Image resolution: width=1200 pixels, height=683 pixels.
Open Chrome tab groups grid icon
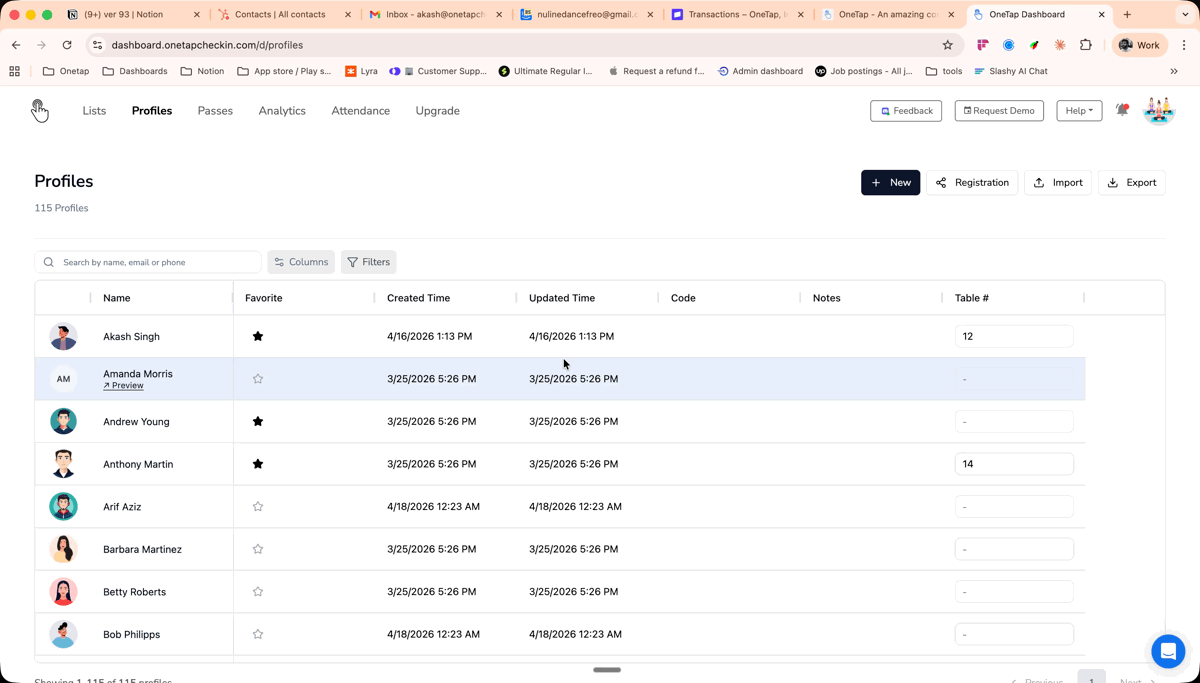(x=14, y=71)
